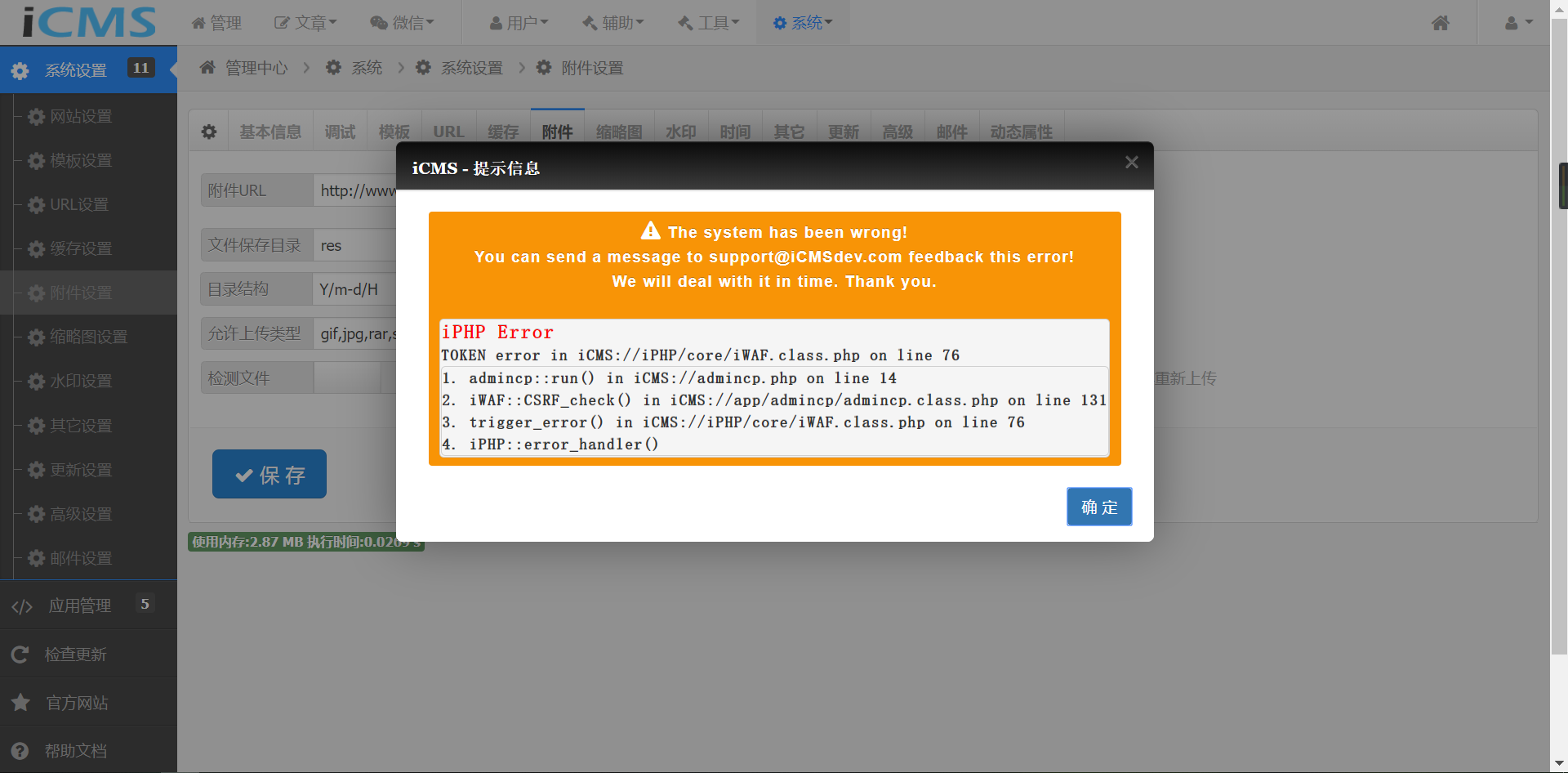Switch to the 模板 tab
This screenshot has width=1568, height=773.
394,132
